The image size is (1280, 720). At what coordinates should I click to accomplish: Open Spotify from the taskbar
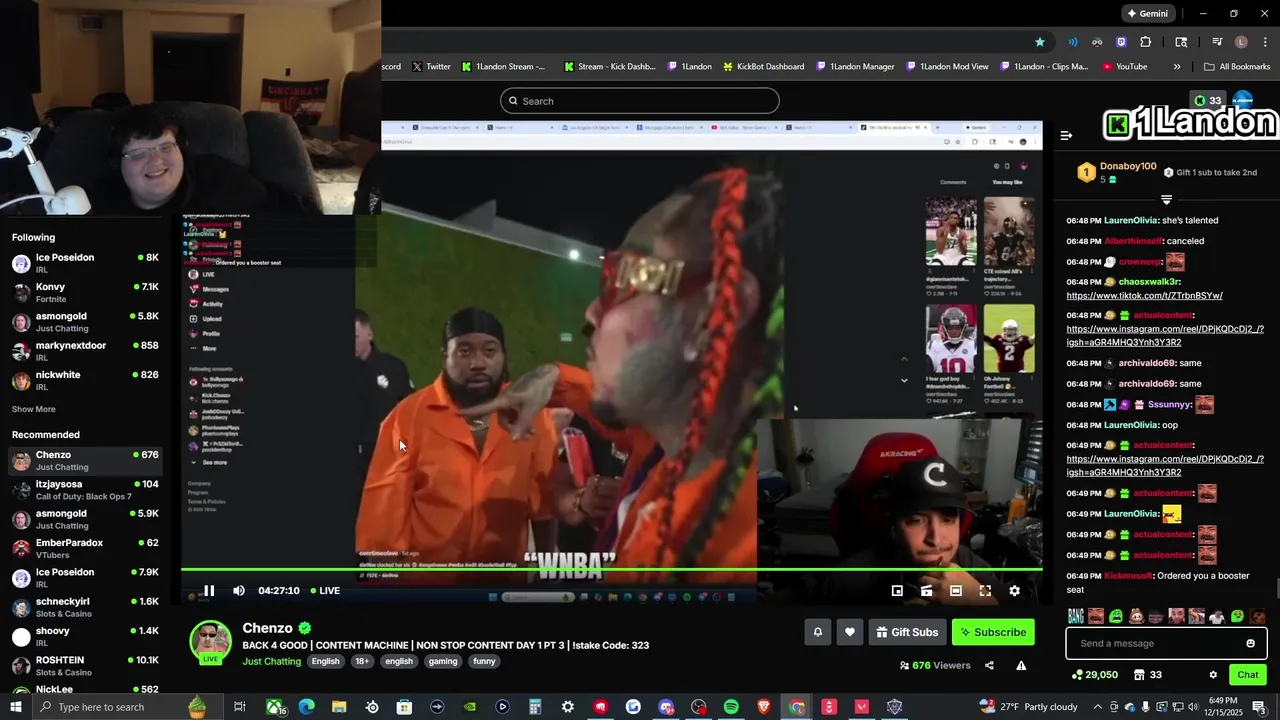tap(731, 707)
